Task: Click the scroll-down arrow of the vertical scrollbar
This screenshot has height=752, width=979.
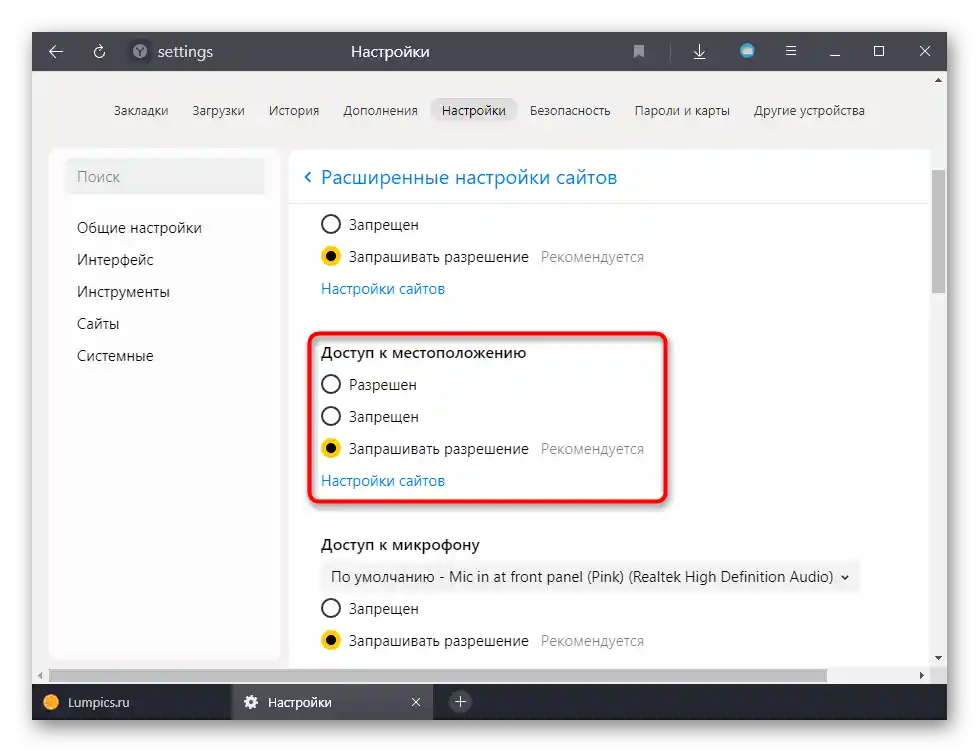Action: [938, 658]
